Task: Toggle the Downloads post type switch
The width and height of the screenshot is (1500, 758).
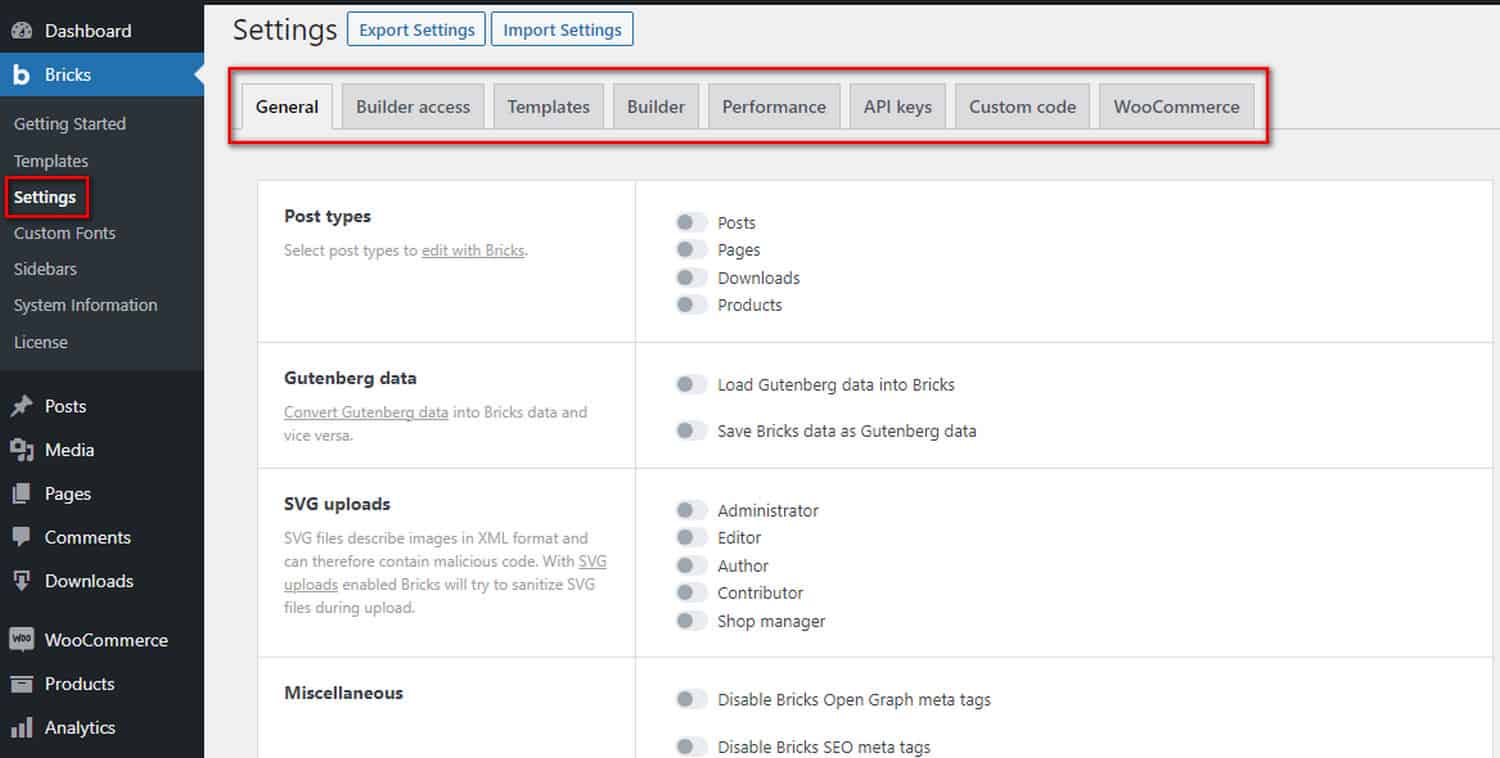Action: (x=691, y=277)
